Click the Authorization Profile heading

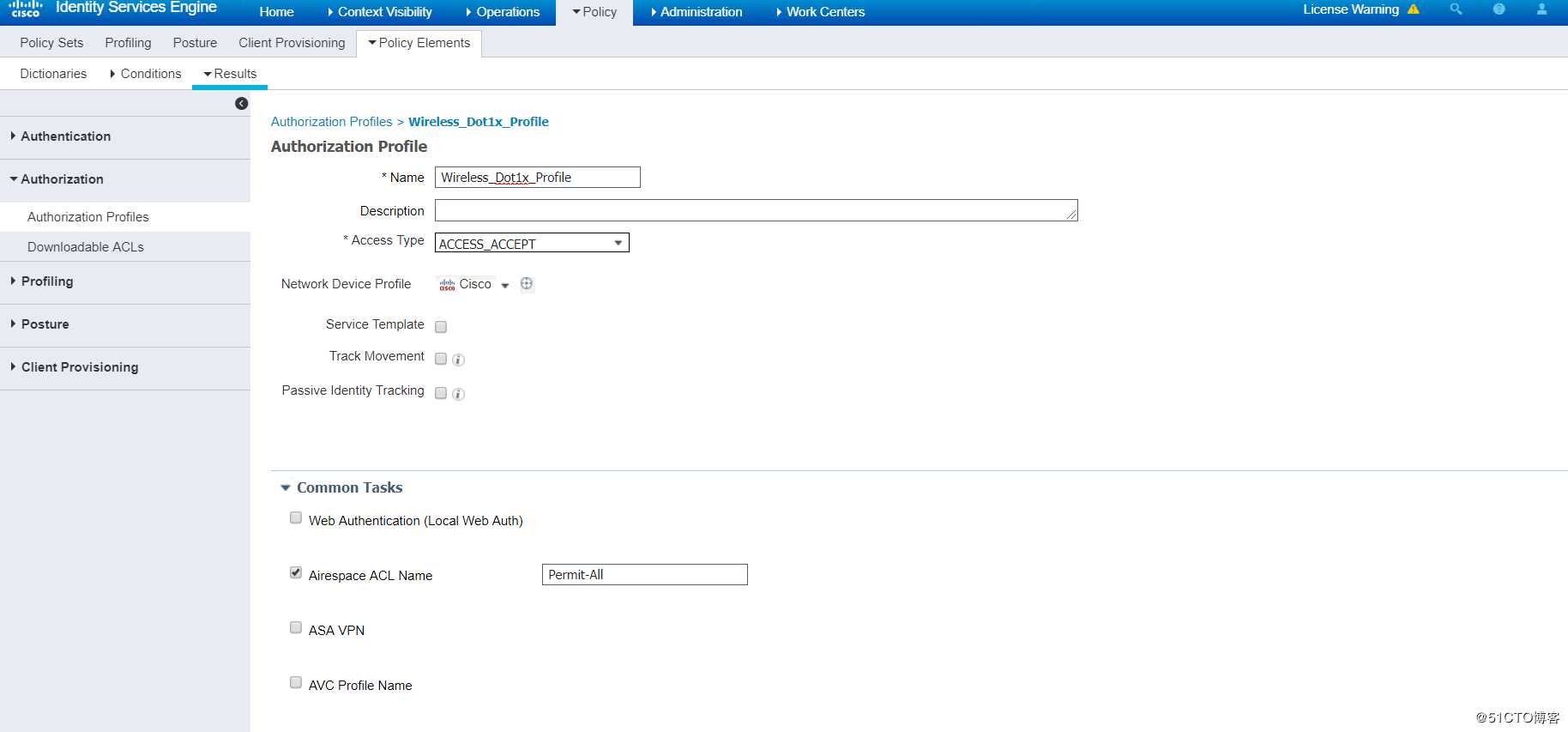(x=349, y=147)
